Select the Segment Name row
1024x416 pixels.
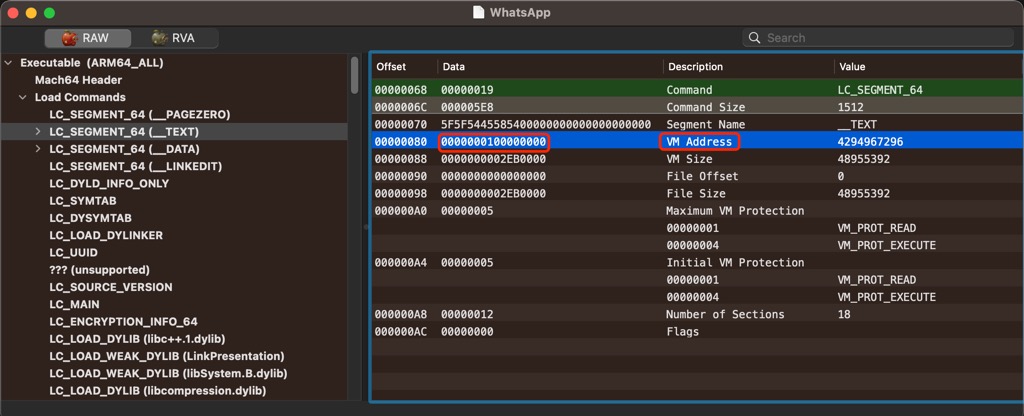coord(696,125)
